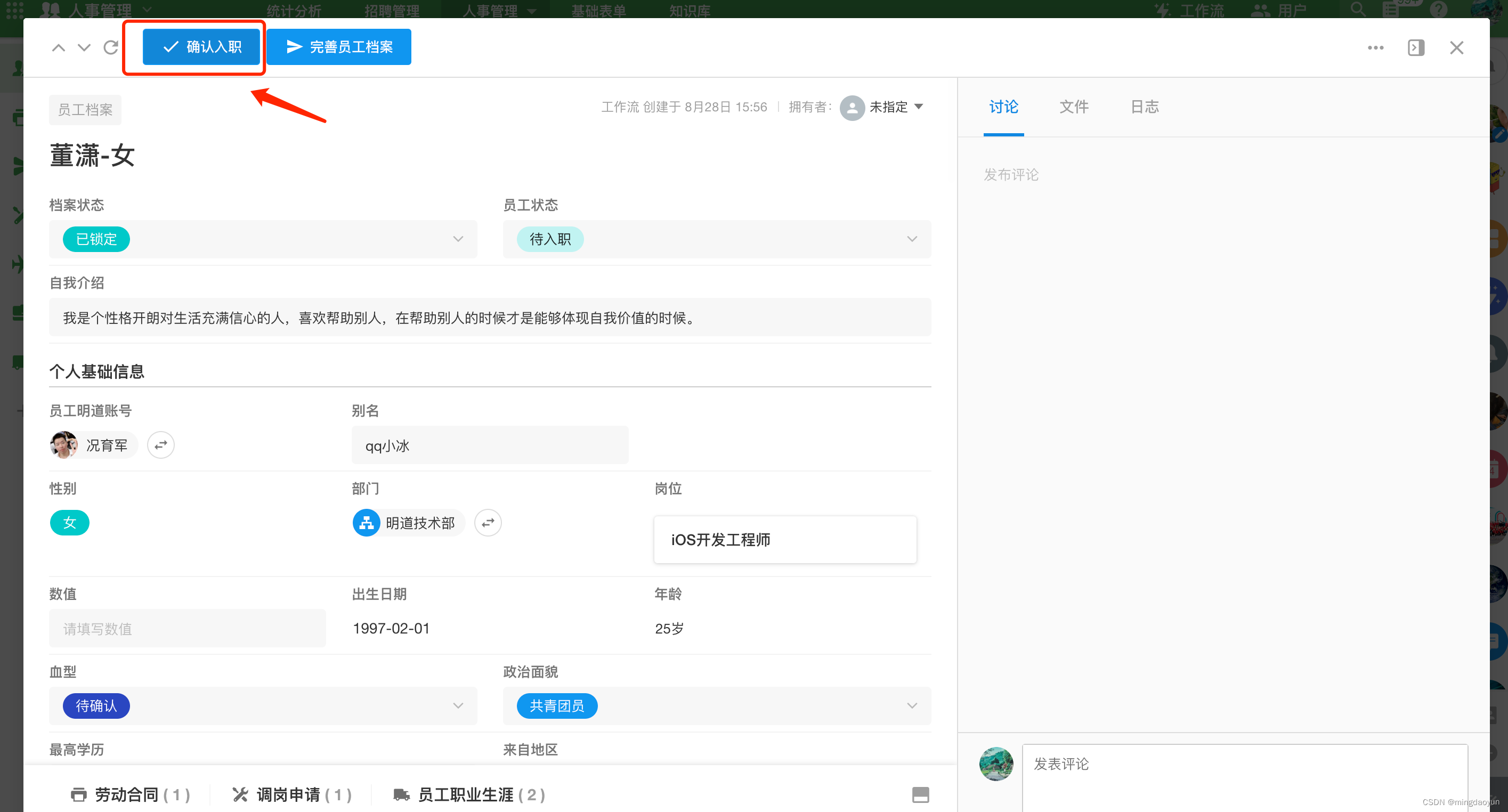Image resolution: width=1508 pixels, height=812 pixels.
Task: Expand the 档案状态 dropdown
Action: click(458, 239)
